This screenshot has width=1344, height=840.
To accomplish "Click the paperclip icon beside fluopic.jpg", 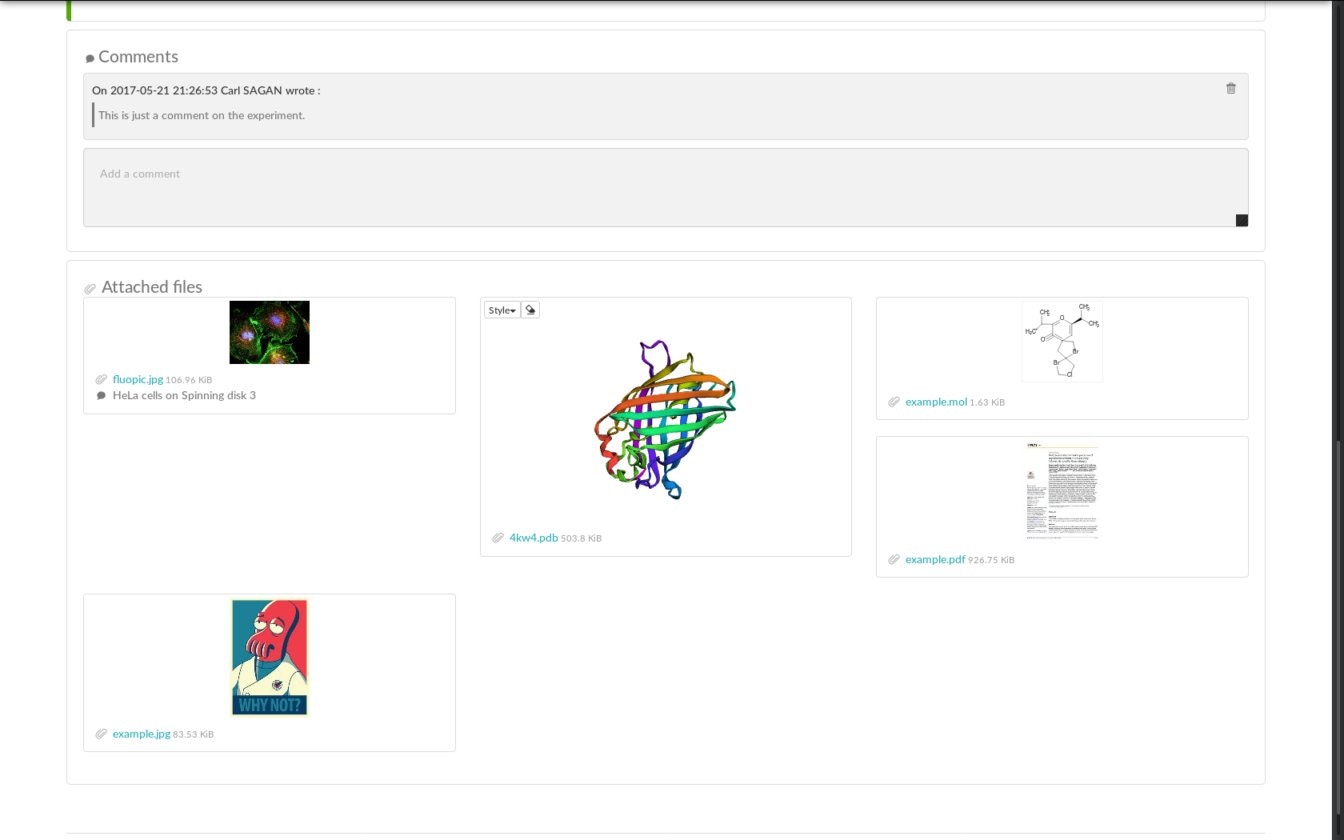I will click(x=101, y=379).
